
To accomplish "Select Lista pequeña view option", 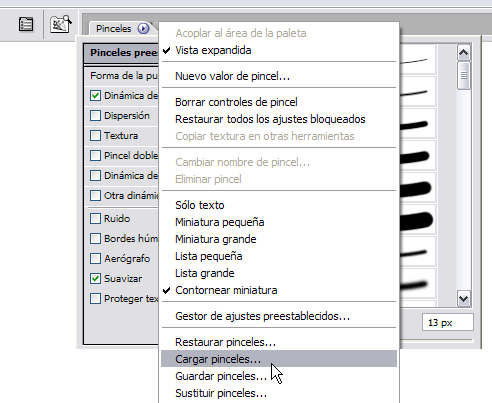I will click(279, 256).
